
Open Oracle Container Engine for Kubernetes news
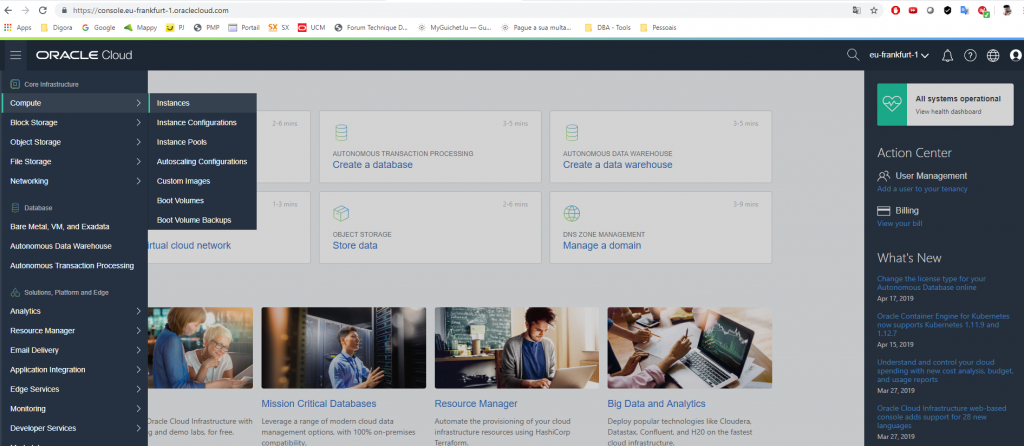tap(944, 324)
